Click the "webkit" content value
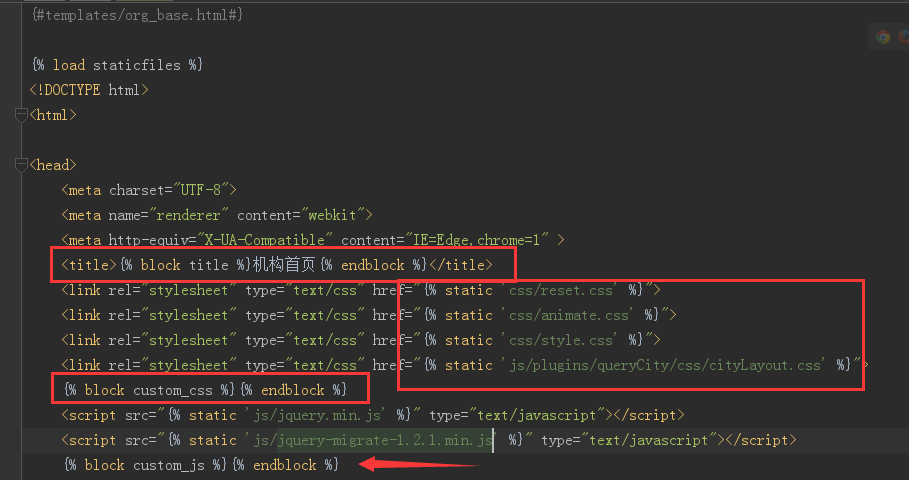 coord(332,214)
